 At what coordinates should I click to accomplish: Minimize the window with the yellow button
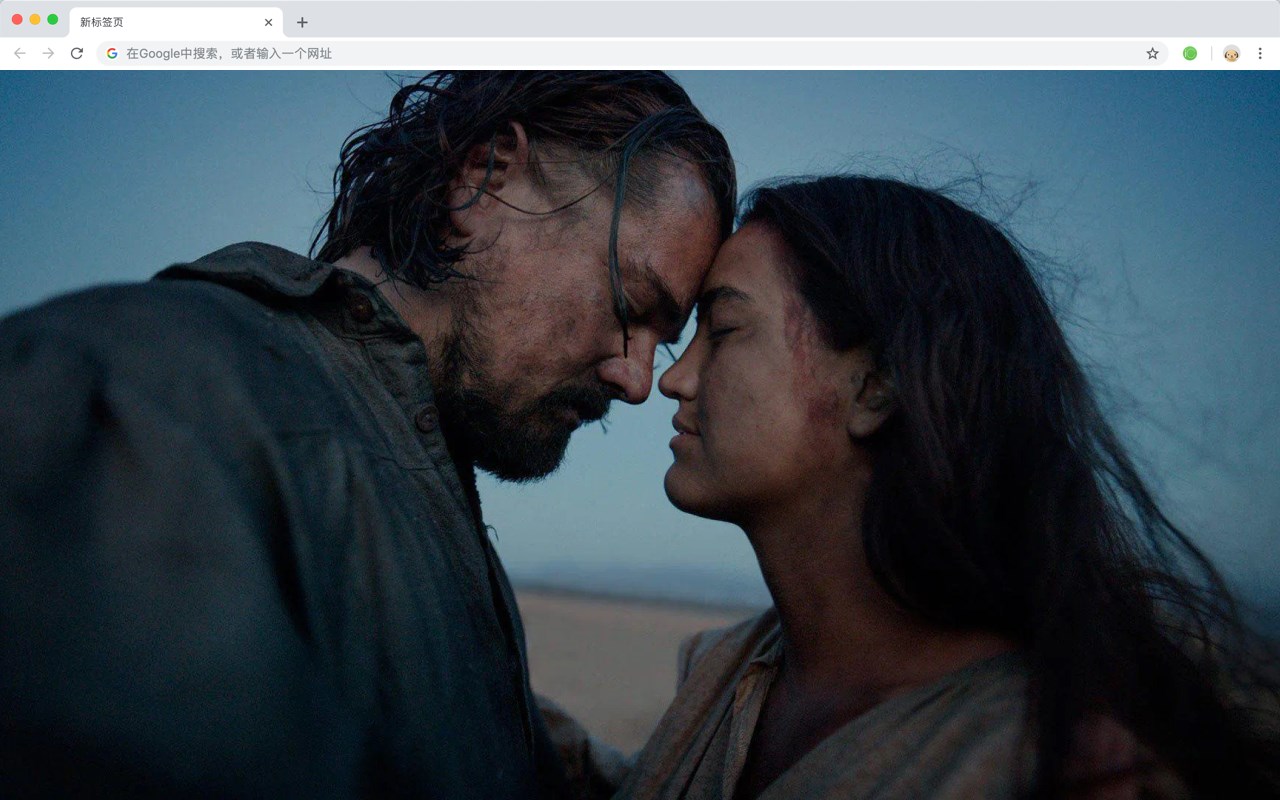tap(35, 19)
